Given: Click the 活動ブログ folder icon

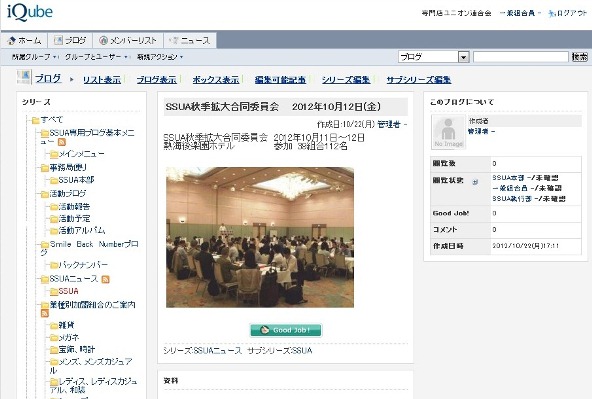Looking at the screenshot, I should 45,194.
